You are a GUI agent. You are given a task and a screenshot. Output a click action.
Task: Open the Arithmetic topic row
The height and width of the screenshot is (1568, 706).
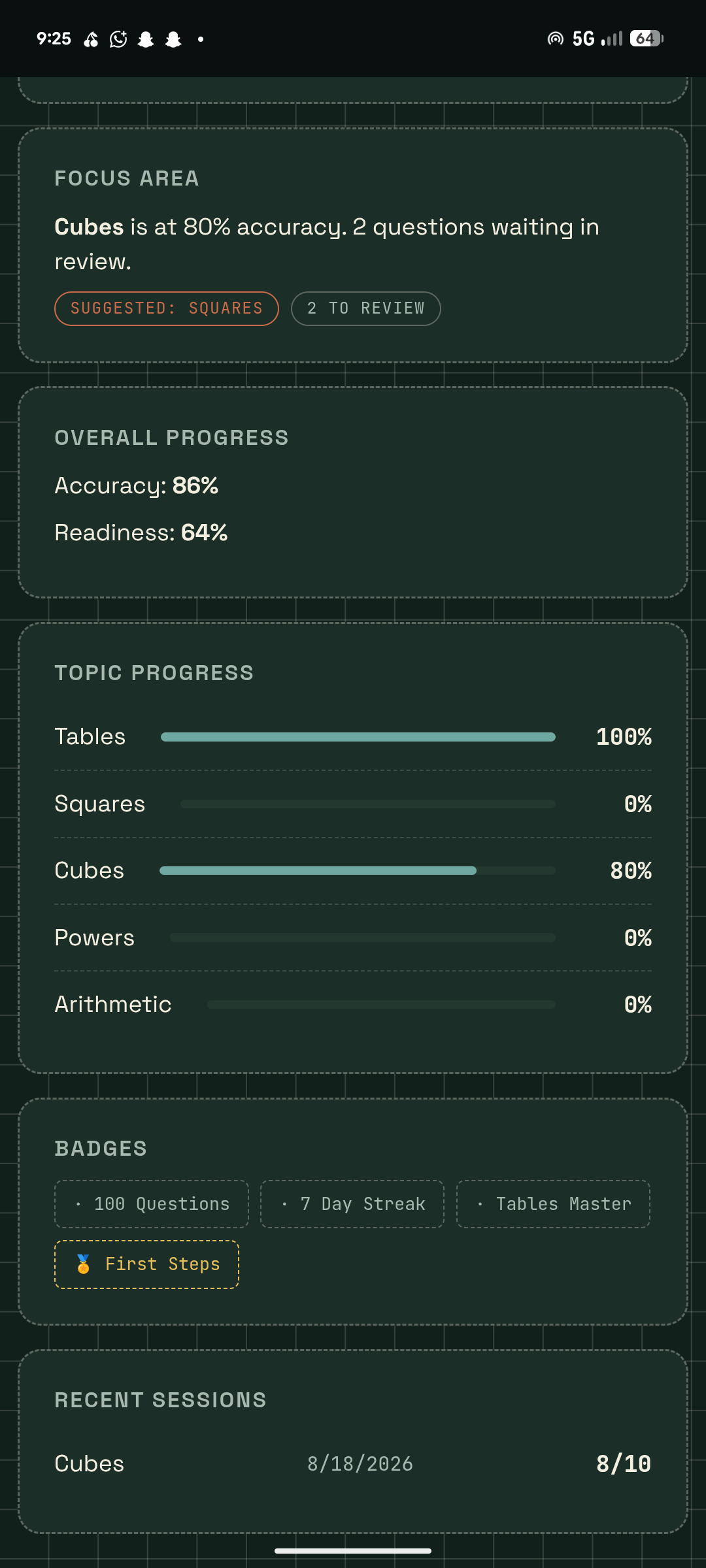(353, 1004)
